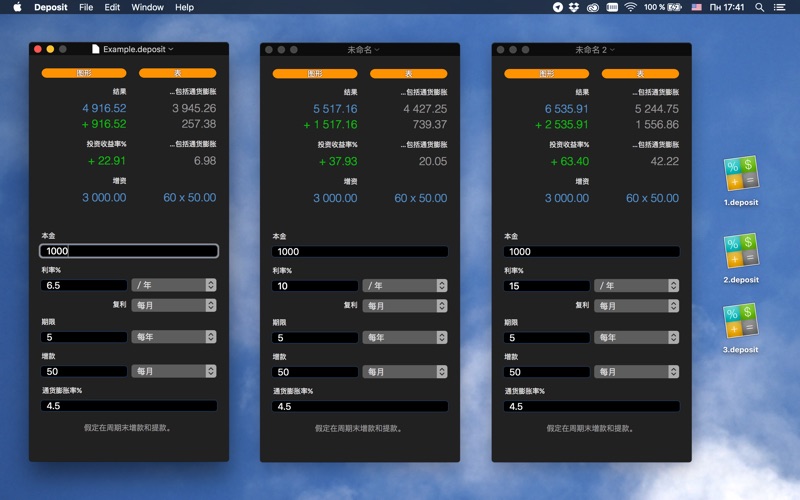This screenshot has width=800, height=500.
Task: Click the US flag input source icon
Action: [x=695, y=7]
